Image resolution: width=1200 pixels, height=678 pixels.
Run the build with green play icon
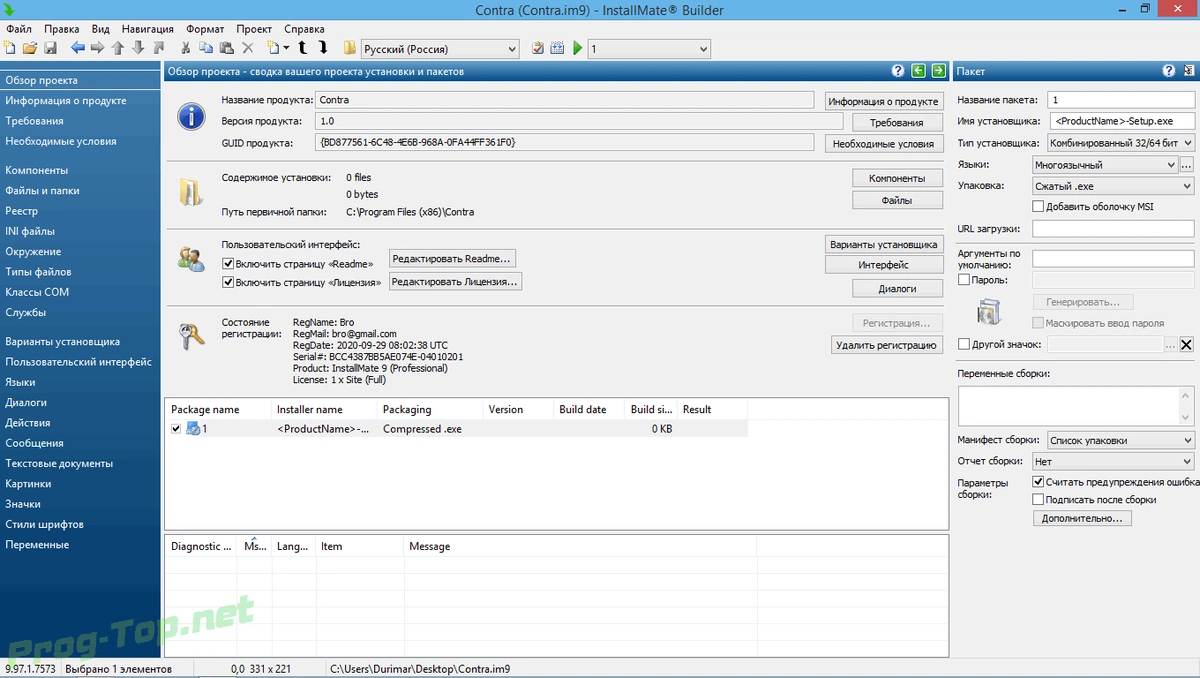[x=578, y=48]
